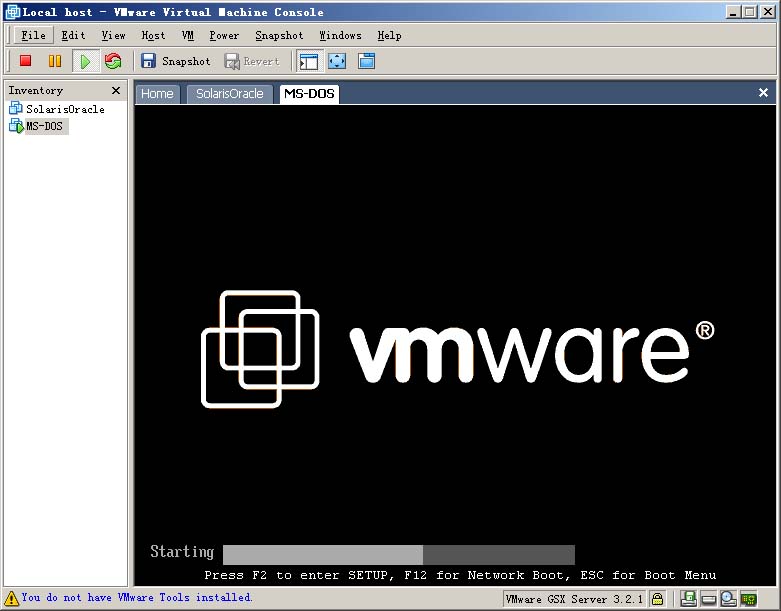The width and height of the screenshot is (781, 611).
Task: Click 'You do not have VMware Tools installed'
Action: [x=136, y=597]
